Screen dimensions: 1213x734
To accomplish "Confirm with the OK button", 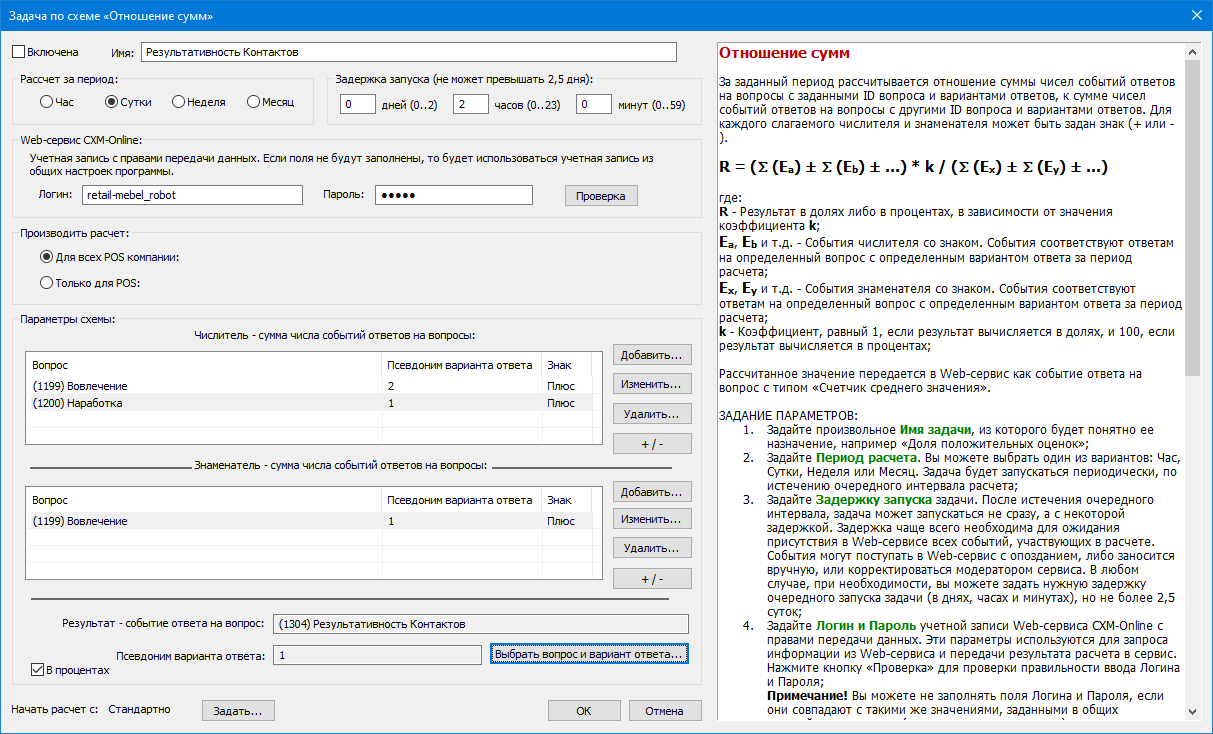I will click(583, 710).
